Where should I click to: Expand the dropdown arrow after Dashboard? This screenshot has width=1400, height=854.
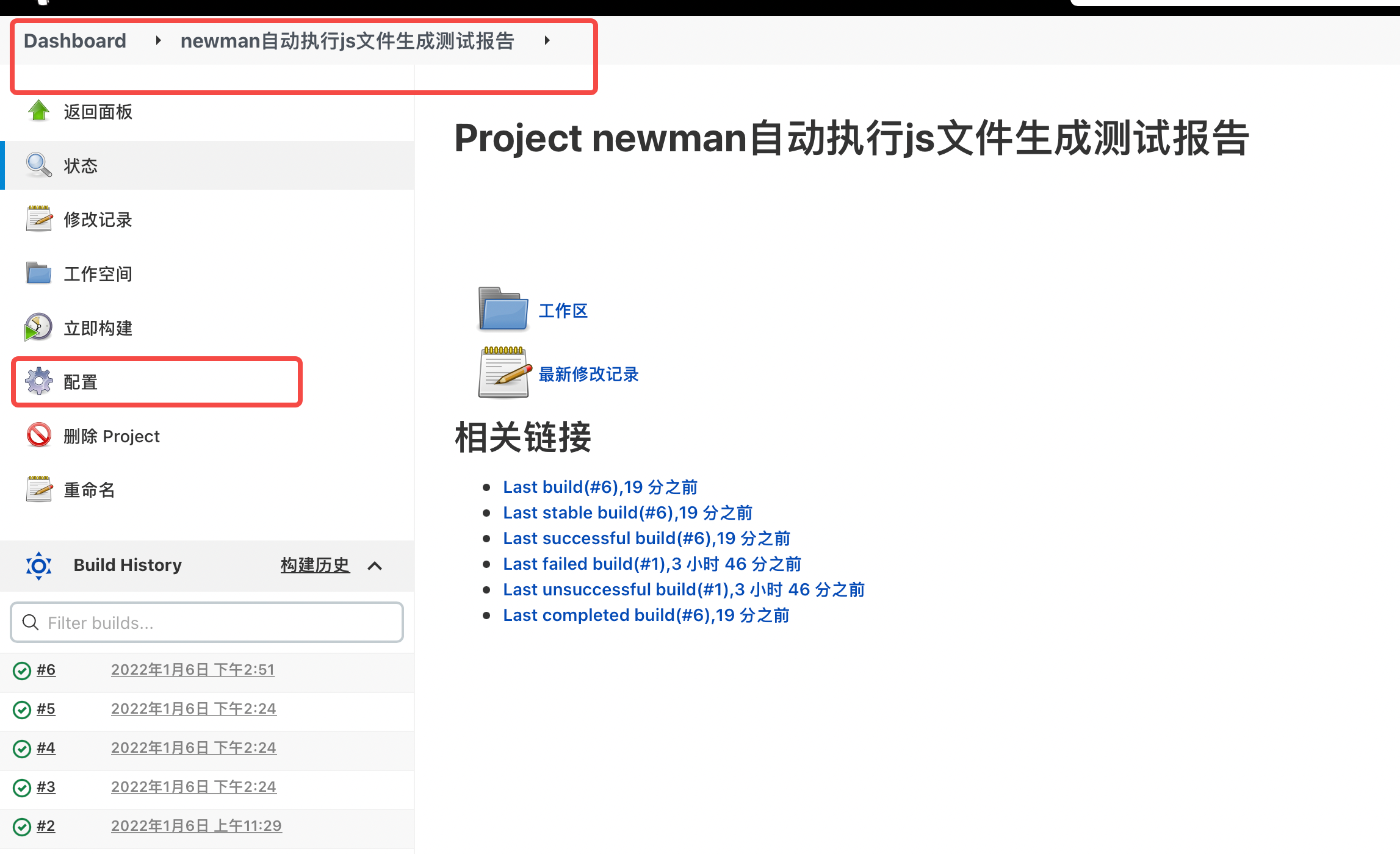tap(158, 40)
